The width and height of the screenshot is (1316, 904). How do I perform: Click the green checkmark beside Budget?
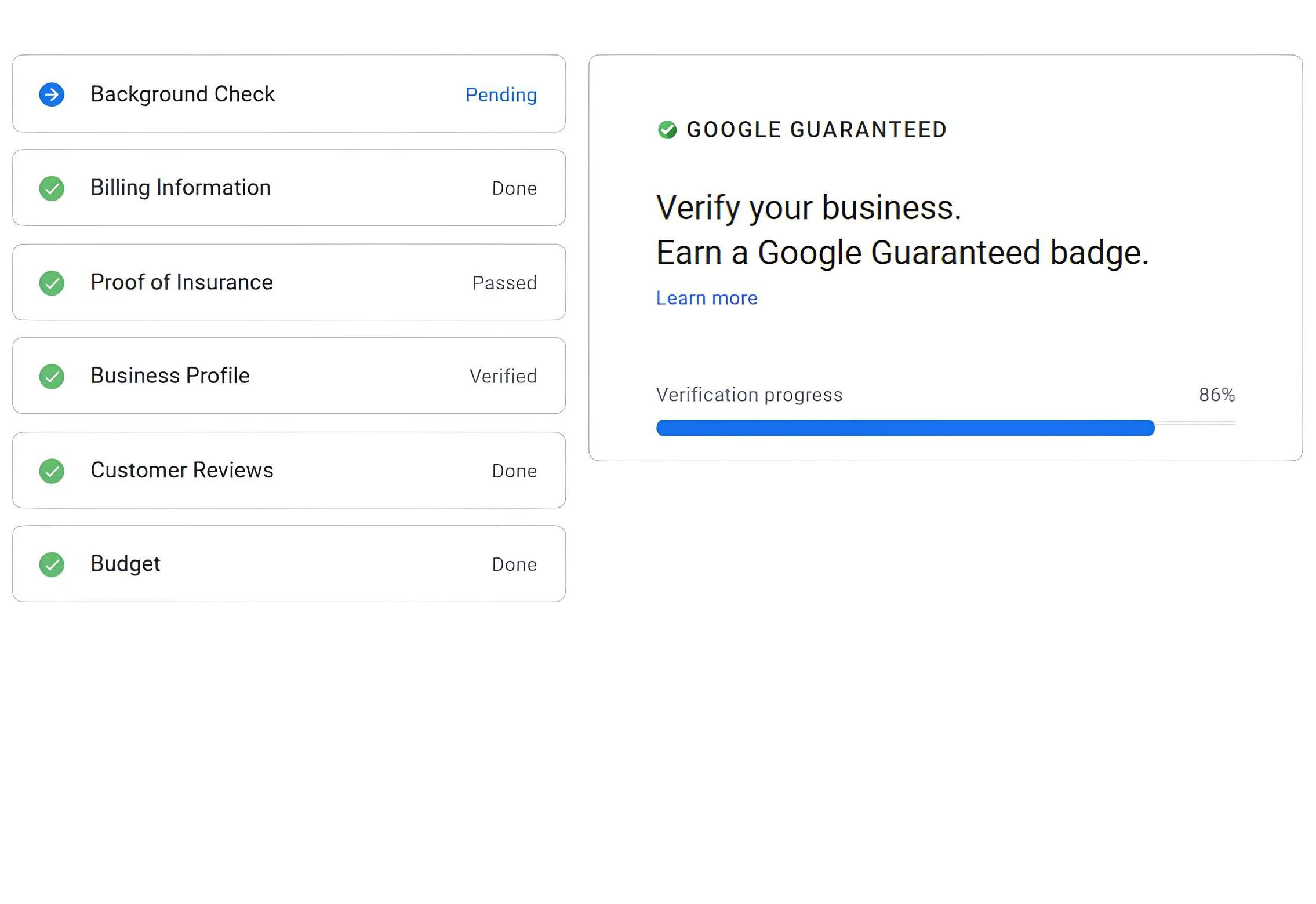point(52,564)
